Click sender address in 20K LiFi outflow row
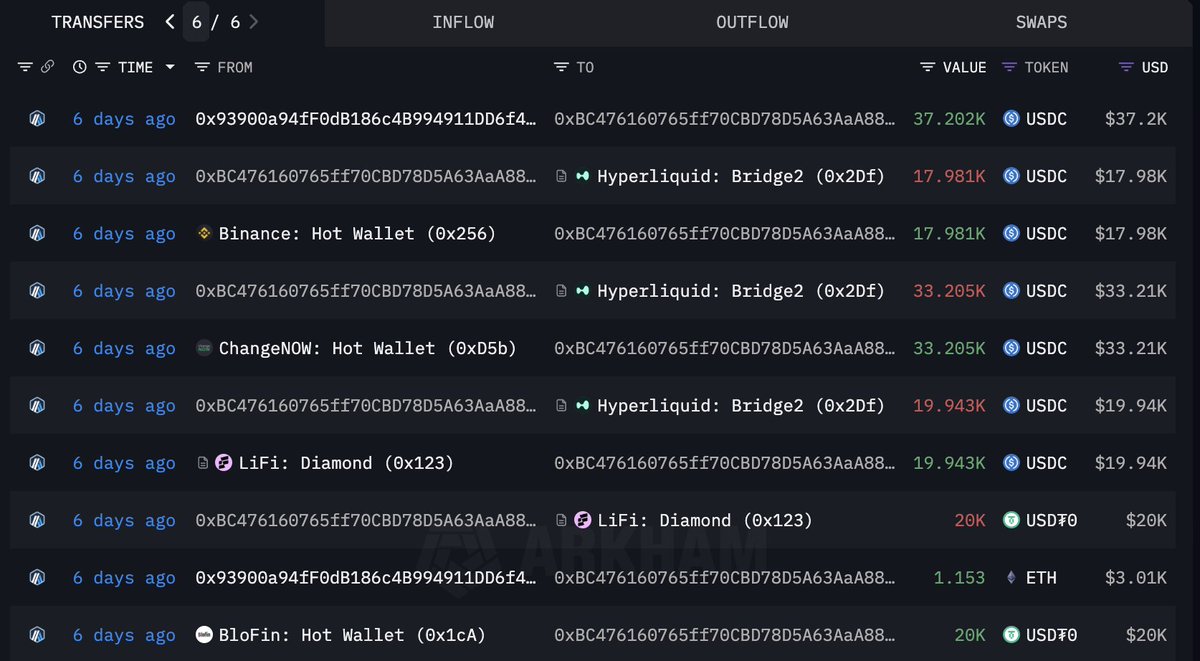The height and width of the screenshot is (661, 1200). tap(366, 520)
